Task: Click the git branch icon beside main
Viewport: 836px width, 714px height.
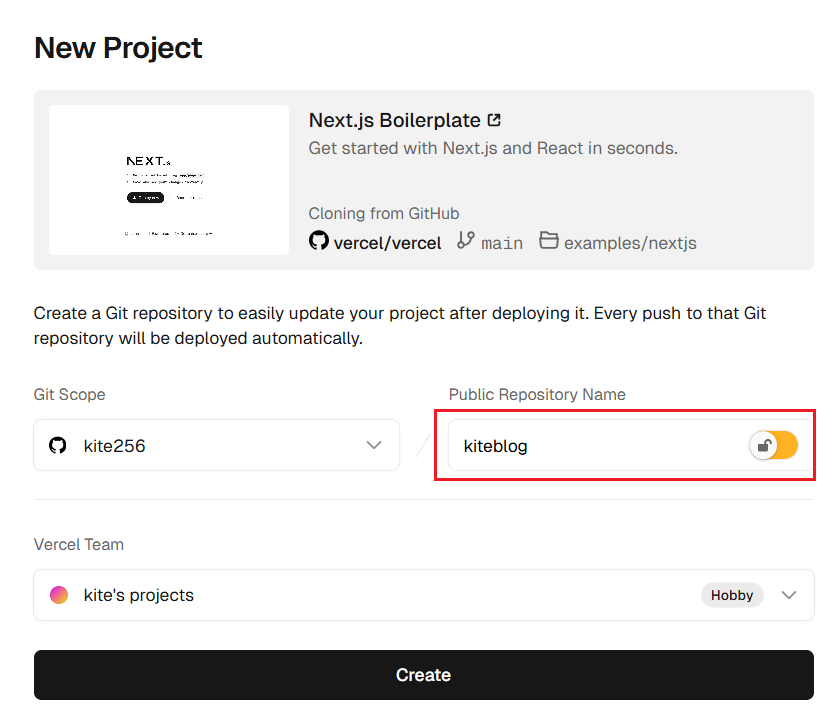Action: (x=465, y=241)
